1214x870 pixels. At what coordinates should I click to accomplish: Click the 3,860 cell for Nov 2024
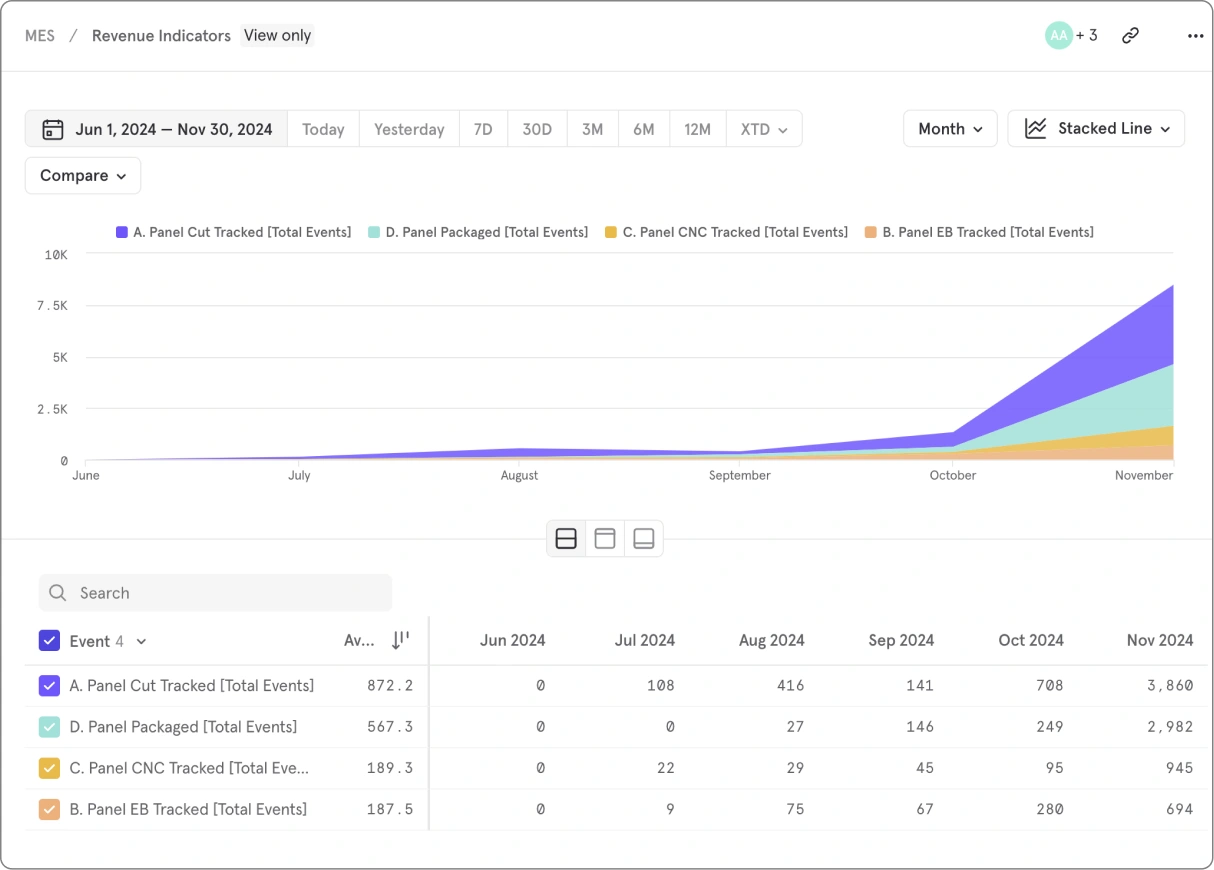tap(1171, 686)
